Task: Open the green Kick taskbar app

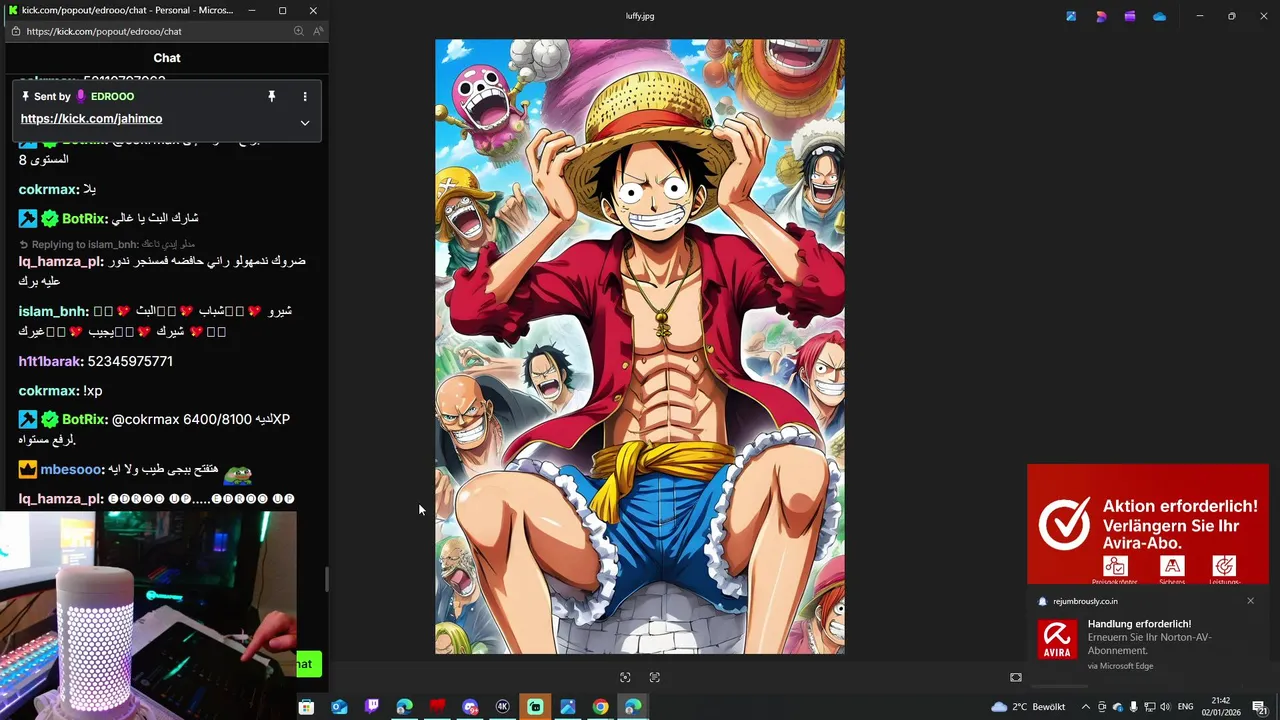Action: [x=535, y=707]
